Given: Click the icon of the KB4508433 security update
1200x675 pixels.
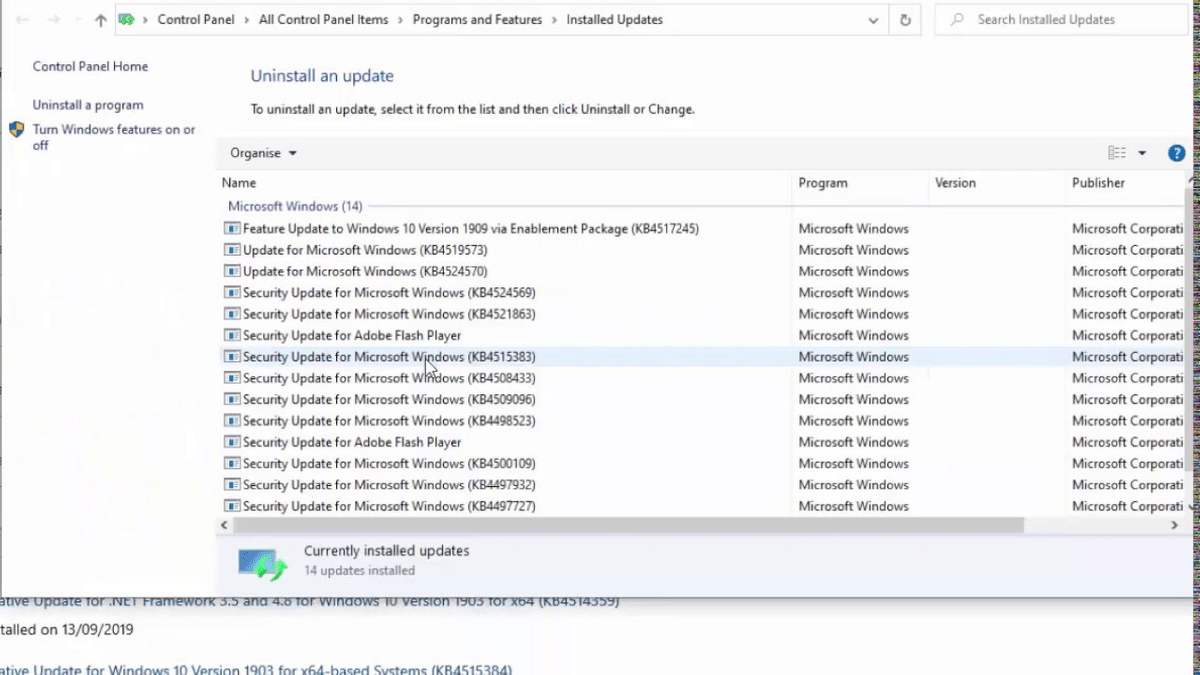Looking at the screenshot, I should click(232, 378).
